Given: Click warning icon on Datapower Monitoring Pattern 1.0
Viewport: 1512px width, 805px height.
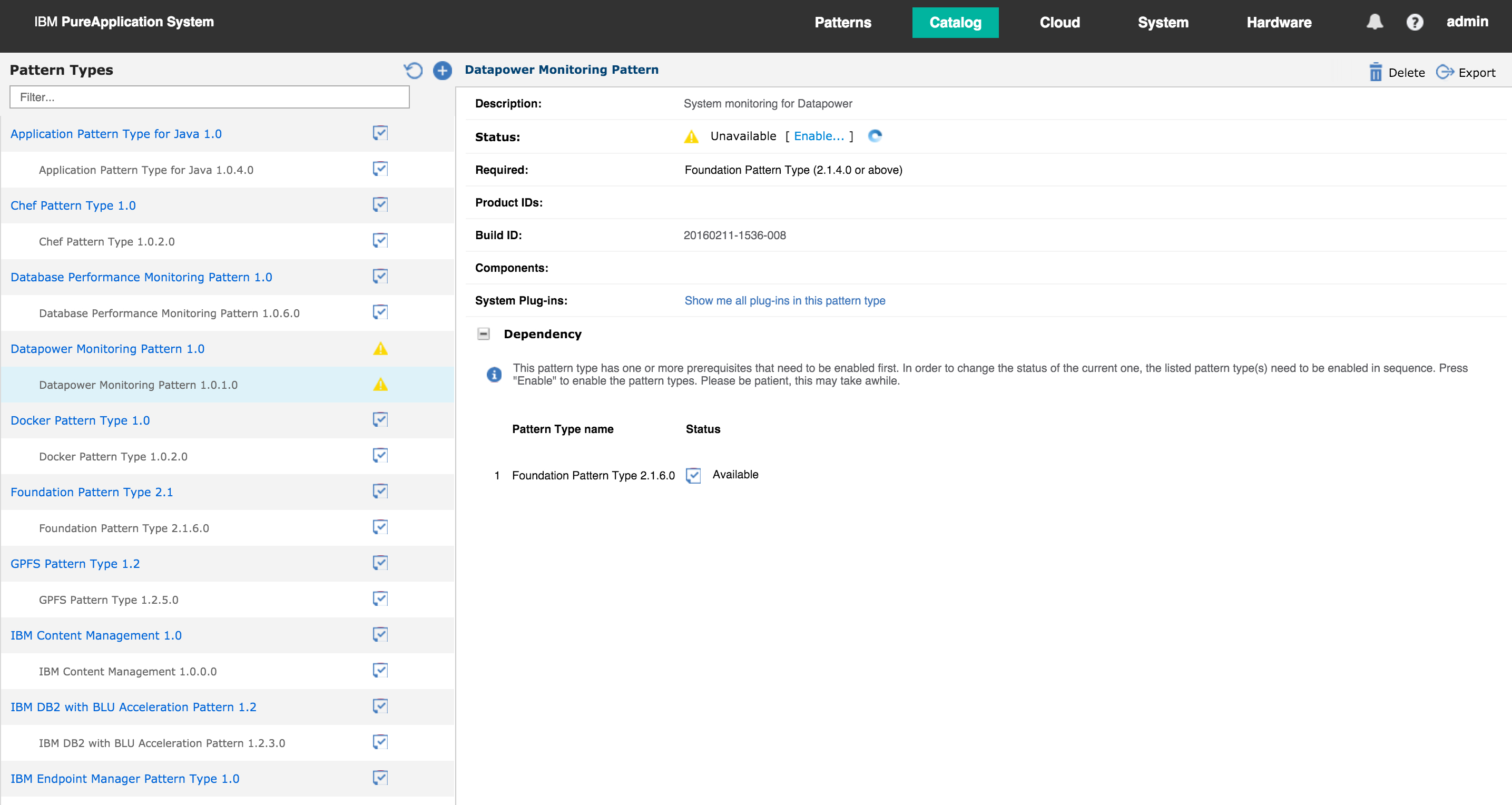Looking at the screenshot, I should pyautogui.click(x=380, y=349).
